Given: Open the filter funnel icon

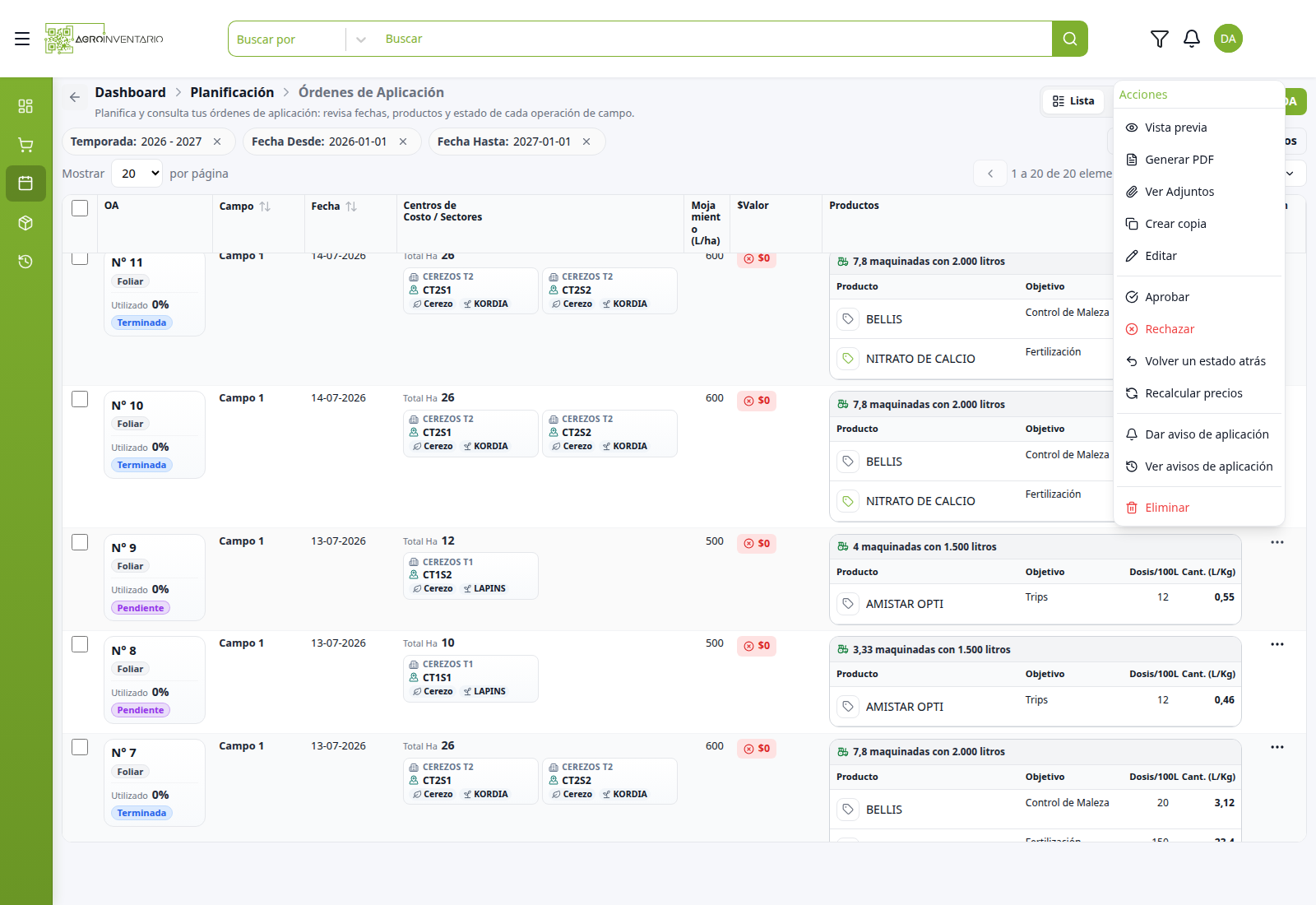Looking at the screenshot, I should pos(1159,39).
